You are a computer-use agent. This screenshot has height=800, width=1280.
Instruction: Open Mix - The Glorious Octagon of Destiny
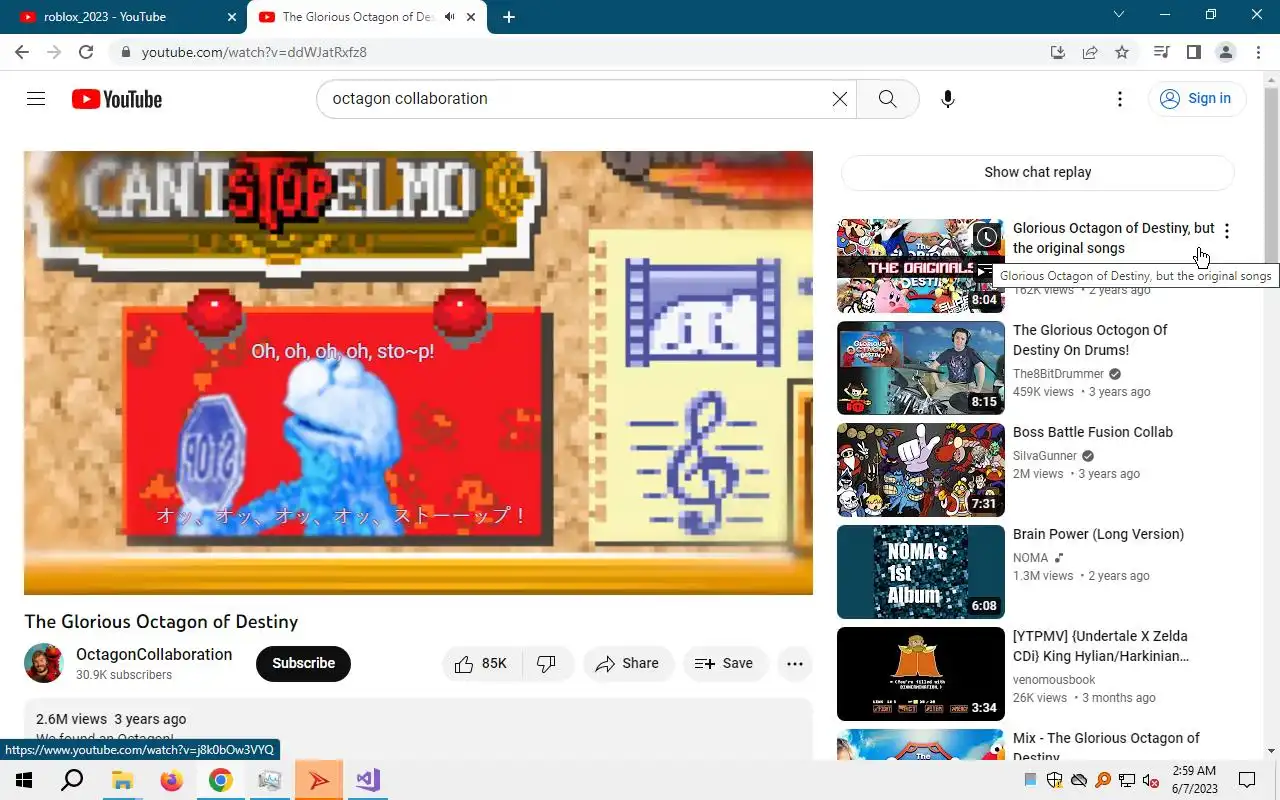[x=1106, y=747]
